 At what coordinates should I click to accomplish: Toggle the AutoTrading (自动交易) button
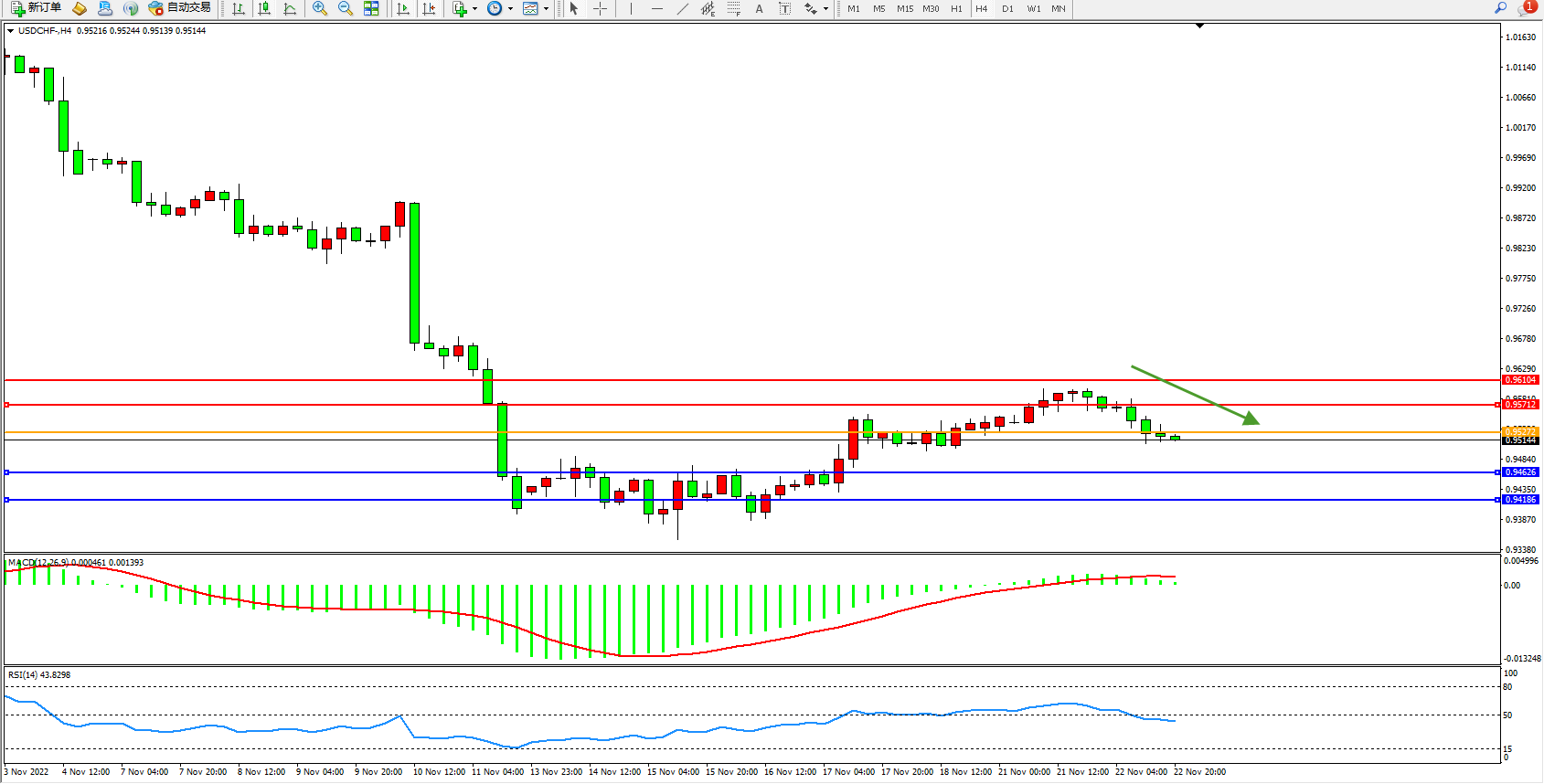(180, 8)
